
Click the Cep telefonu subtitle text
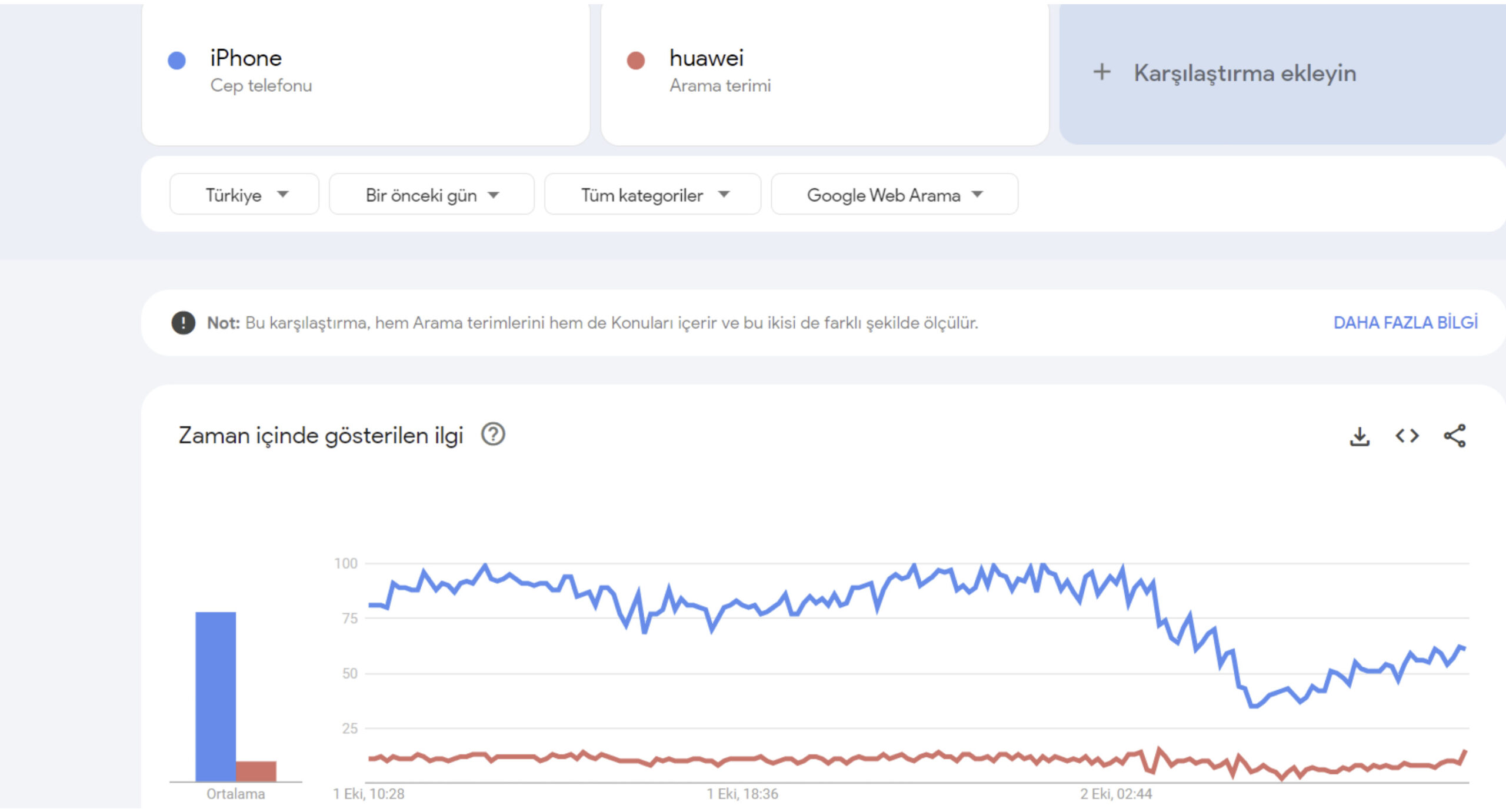coord(261,86)
